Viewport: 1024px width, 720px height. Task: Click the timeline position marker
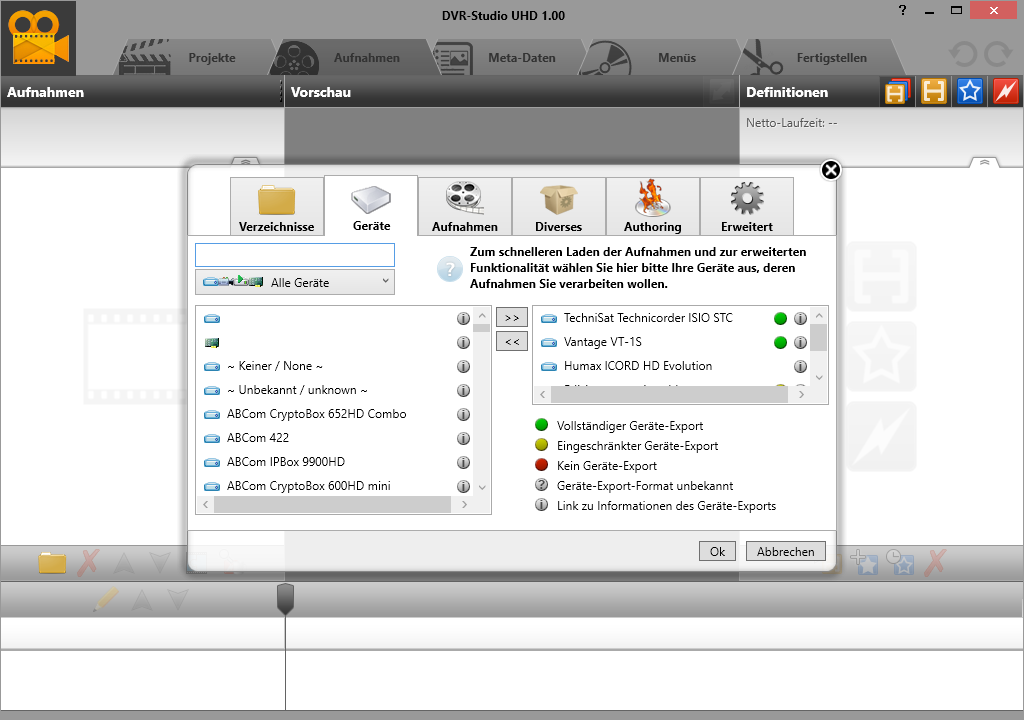[x=285, y=598]
